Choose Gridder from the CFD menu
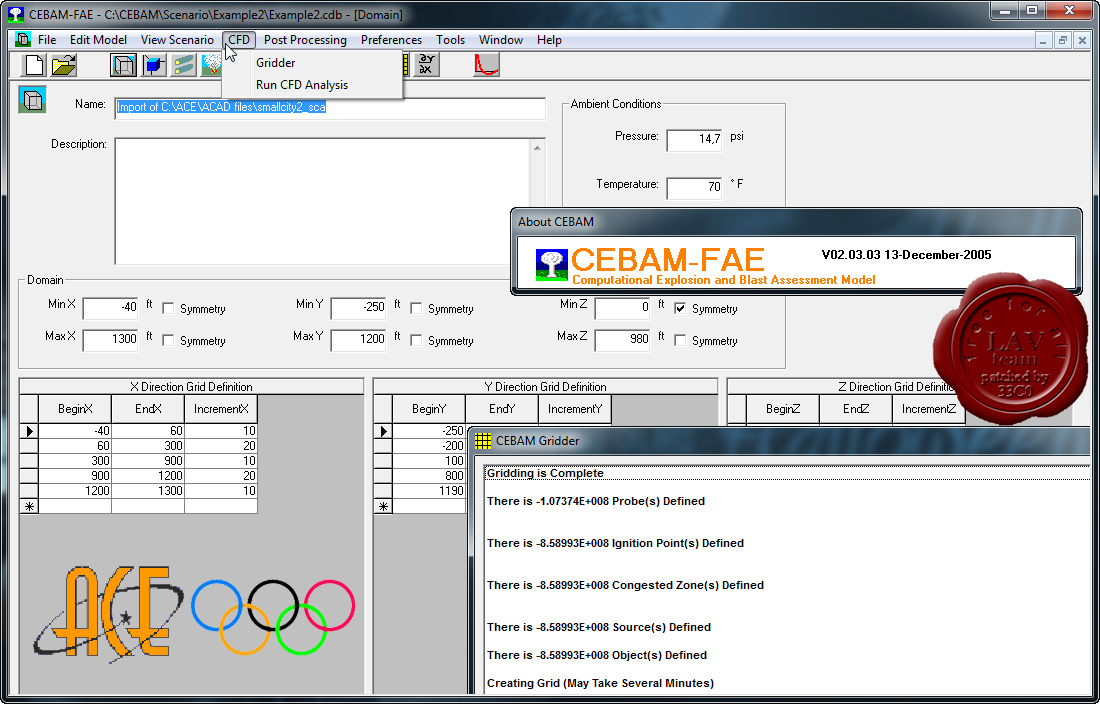 312,63
